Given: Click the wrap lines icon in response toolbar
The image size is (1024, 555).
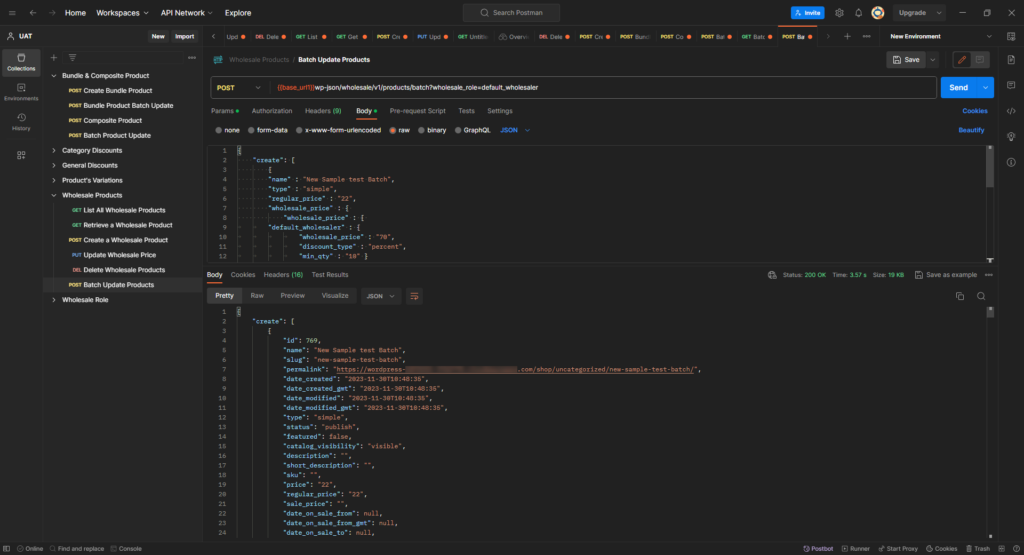Looking at the screenshot, I should 414,296.
